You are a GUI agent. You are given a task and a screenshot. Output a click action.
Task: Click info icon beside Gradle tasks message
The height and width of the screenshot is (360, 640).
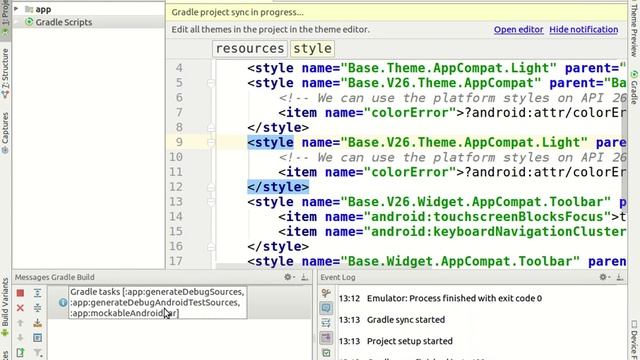[x=62, y=302]
